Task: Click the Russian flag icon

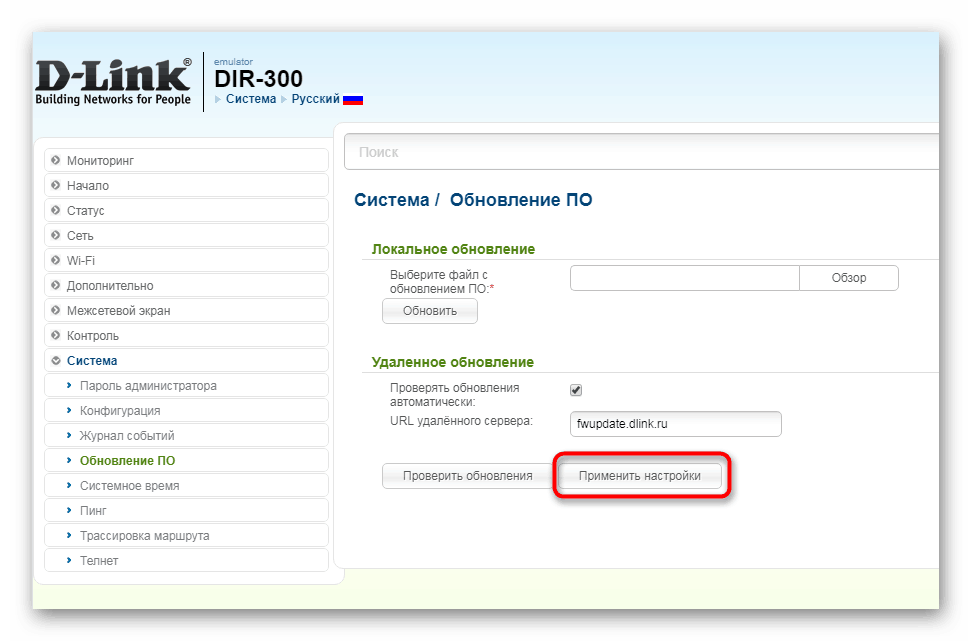Action: click(353, 99)
